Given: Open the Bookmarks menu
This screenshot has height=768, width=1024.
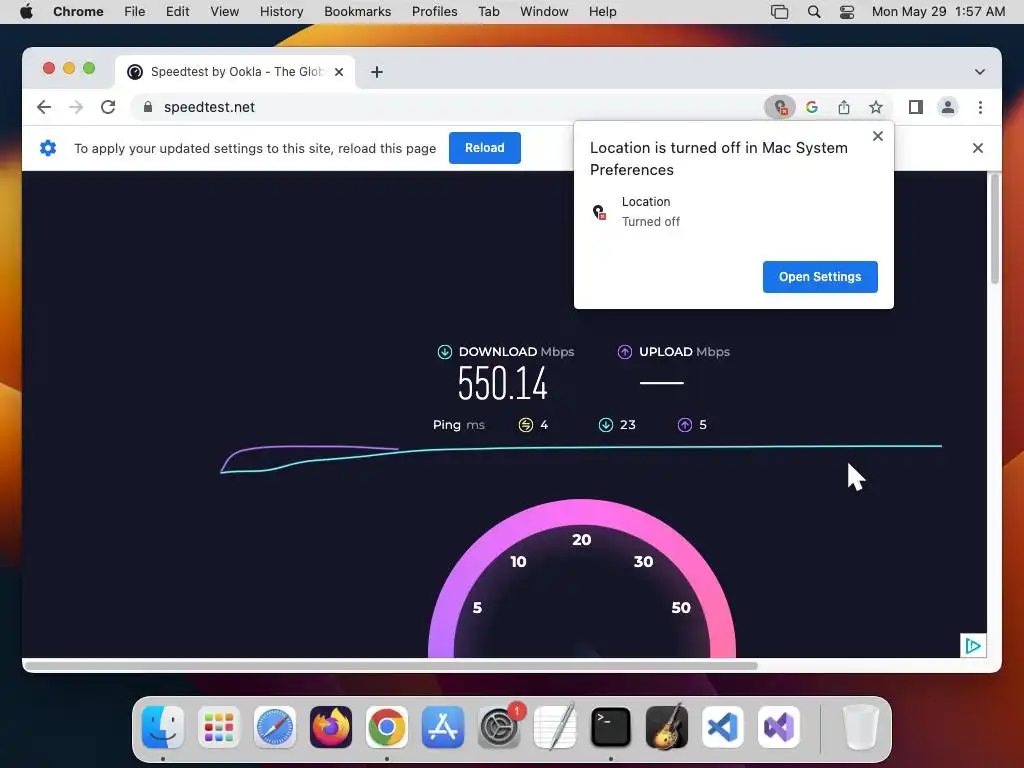Looking at the screenshot, I should click(358, 12).
